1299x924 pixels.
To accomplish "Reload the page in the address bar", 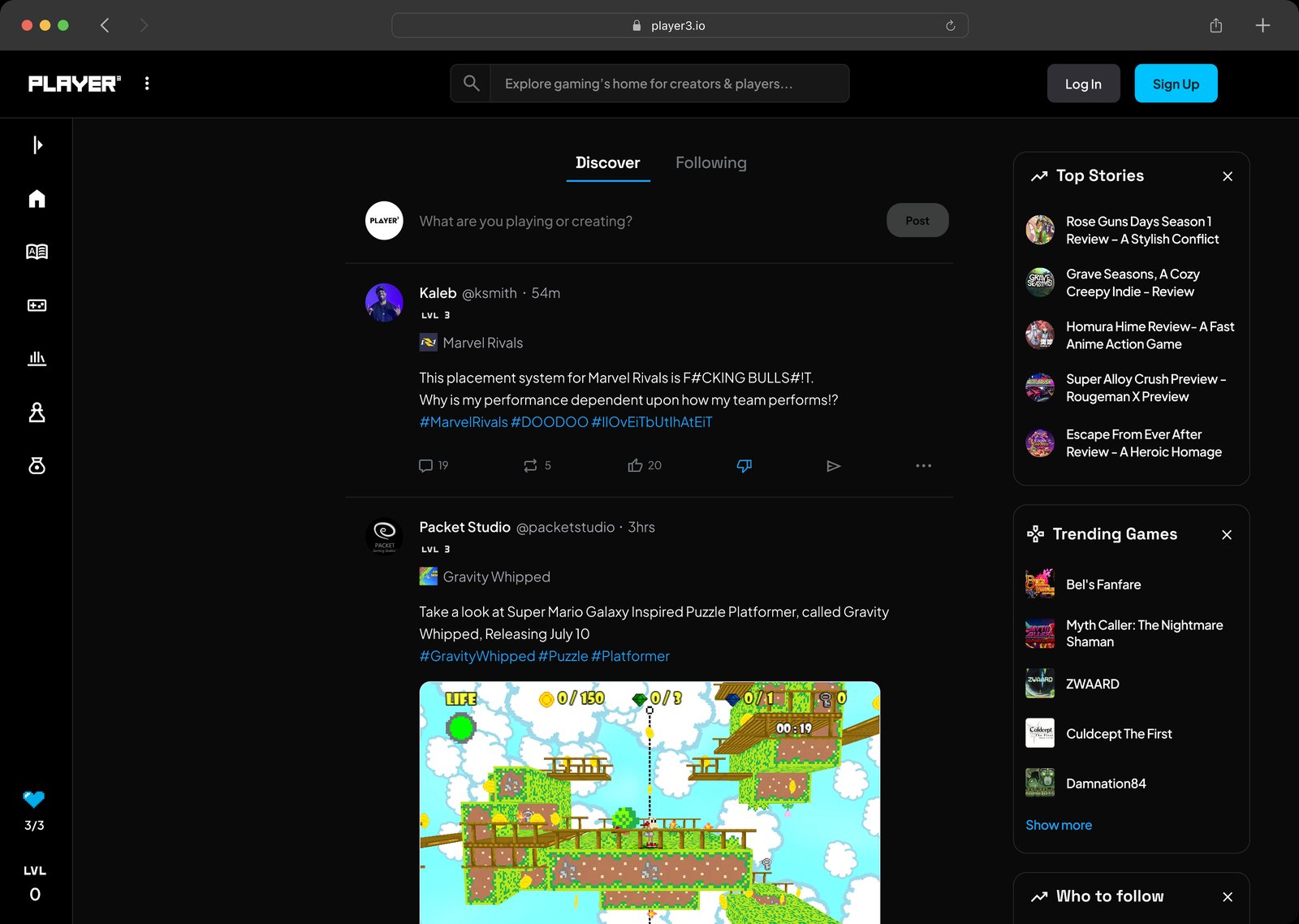I will tap(951, 25).
